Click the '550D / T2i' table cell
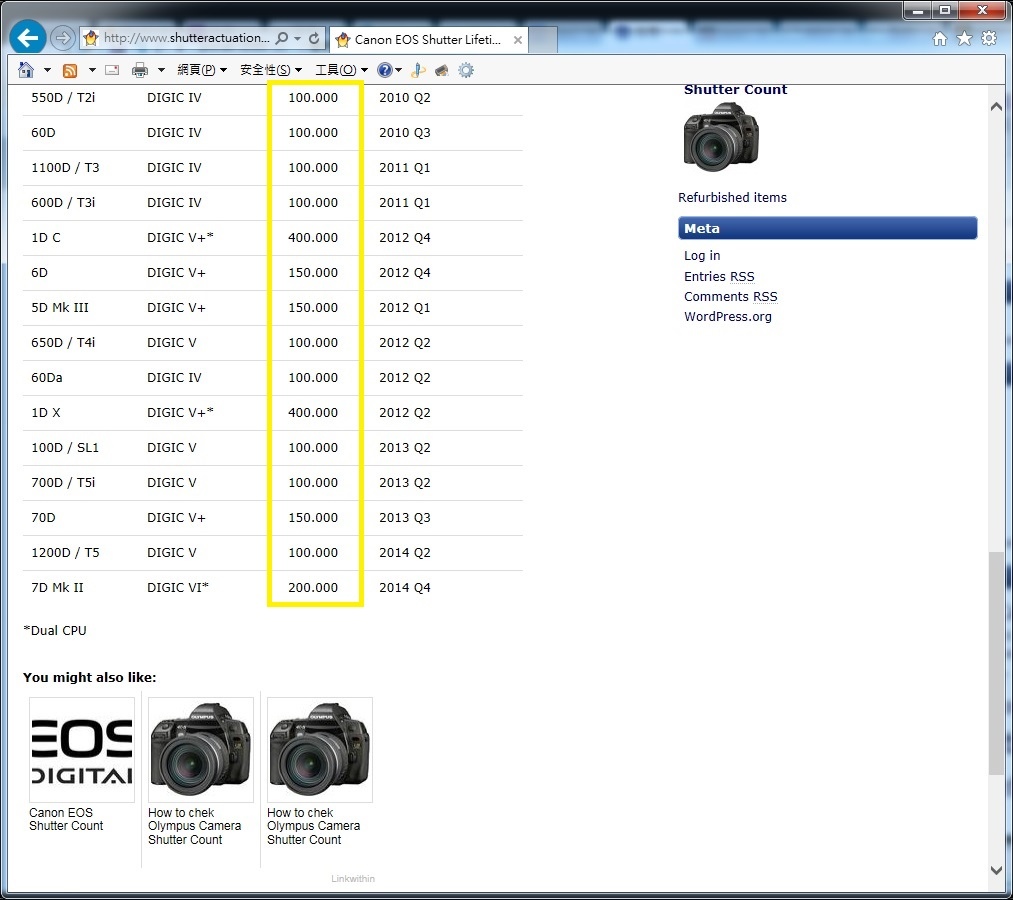Viewport: 1013px width, 900px height. pyautogui.click(x=63, y=98)
